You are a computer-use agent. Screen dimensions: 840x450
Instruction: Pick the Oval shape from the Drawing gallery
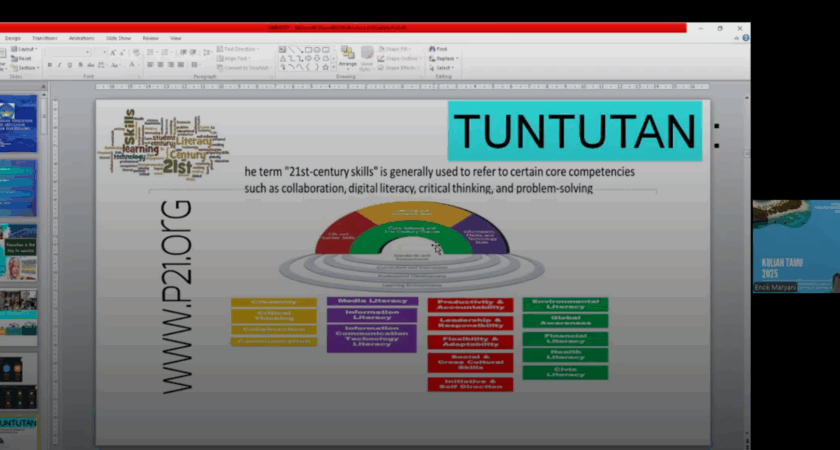pyautogui.click(x=317, y=49)
